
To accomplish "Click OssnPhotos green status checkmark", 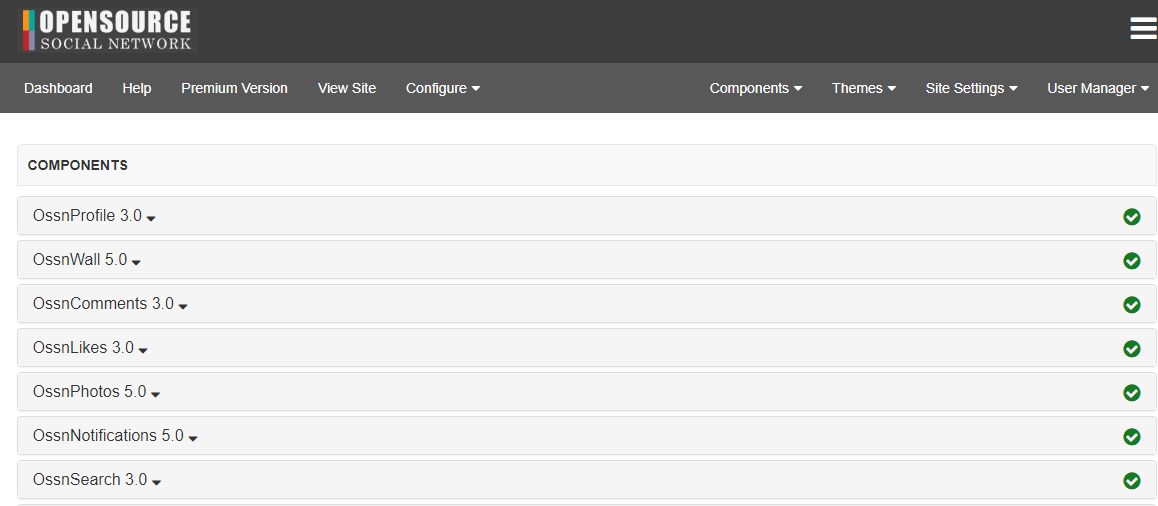I will tap(1131, 393).
